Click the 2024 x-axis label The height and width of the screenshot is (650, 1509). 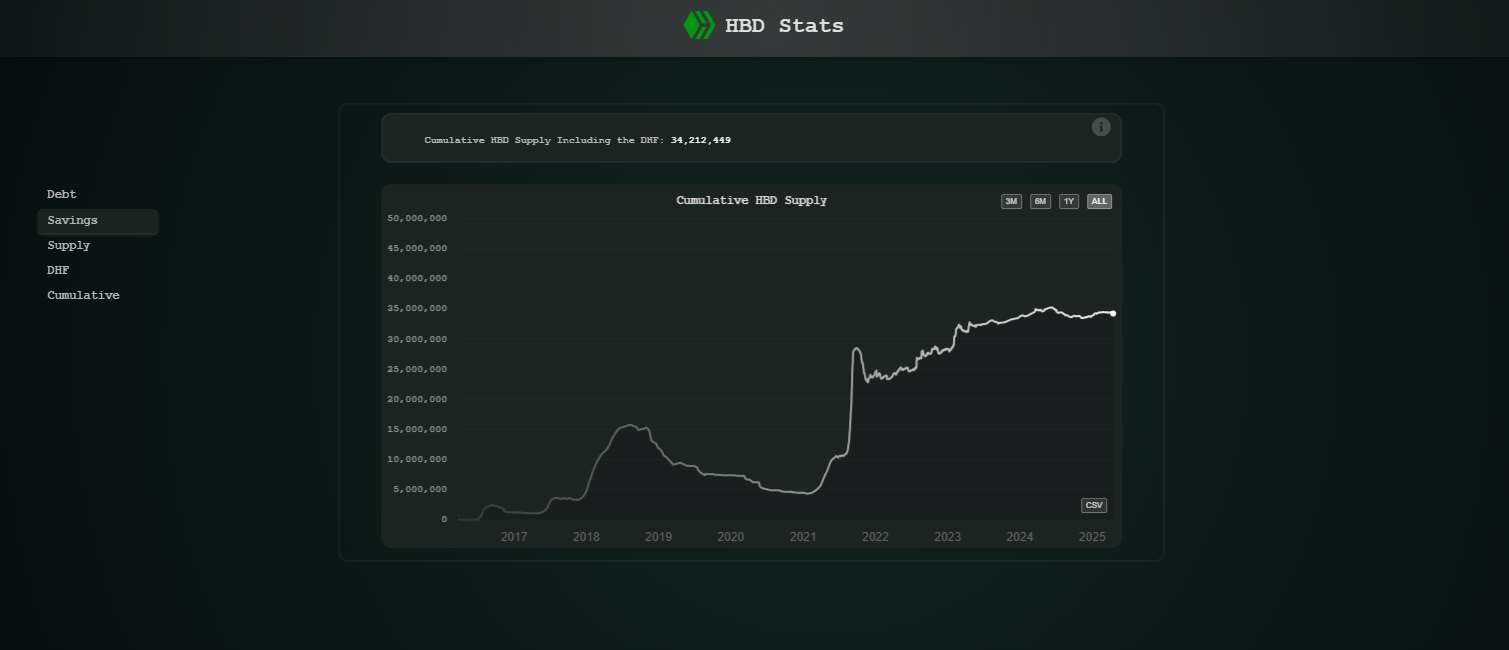1020,537
